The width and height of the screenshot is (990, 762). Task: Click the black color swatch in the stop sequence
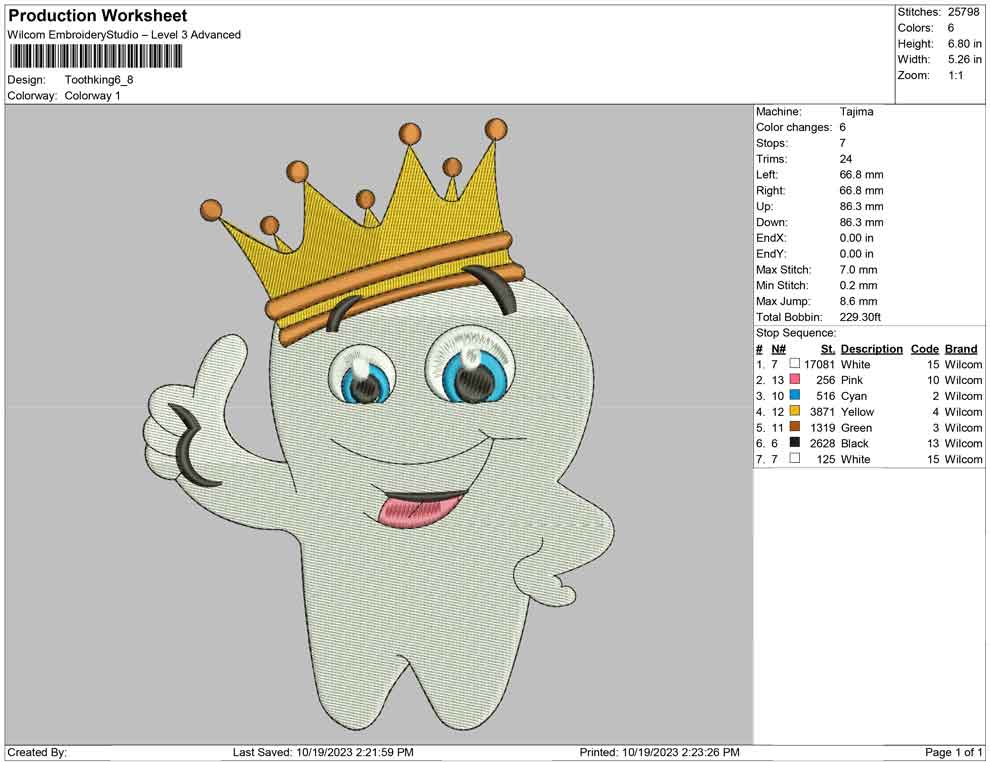[795, 443]
